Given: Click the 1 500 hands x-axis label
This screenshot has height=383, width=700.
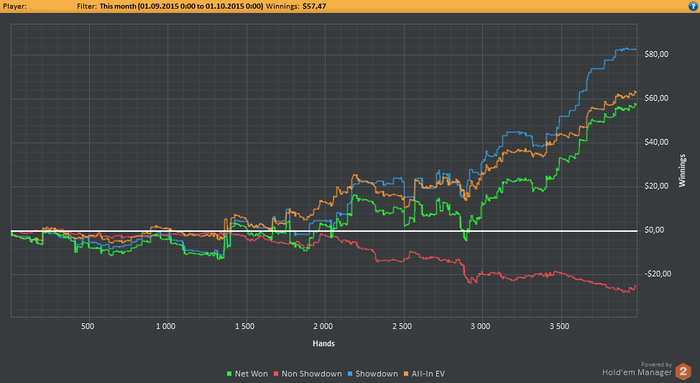Looking at the screenshot, I should tap(245, 326).
